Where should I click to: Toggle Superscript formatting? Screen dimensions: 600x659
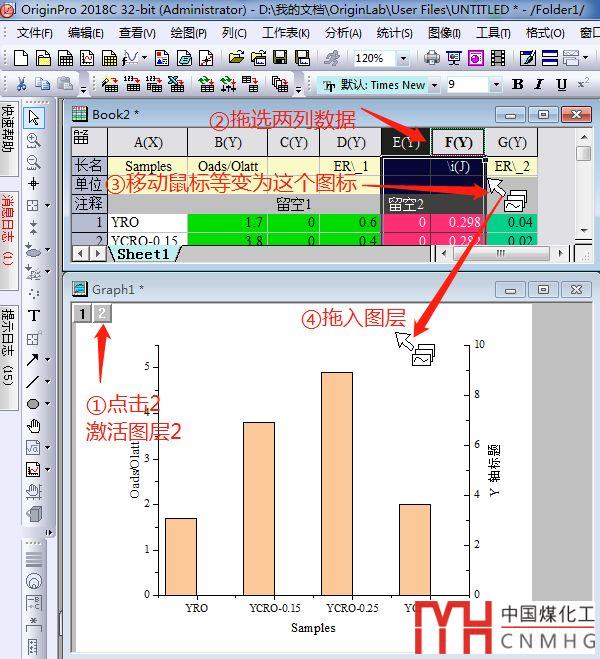click(x=583, y=83)
